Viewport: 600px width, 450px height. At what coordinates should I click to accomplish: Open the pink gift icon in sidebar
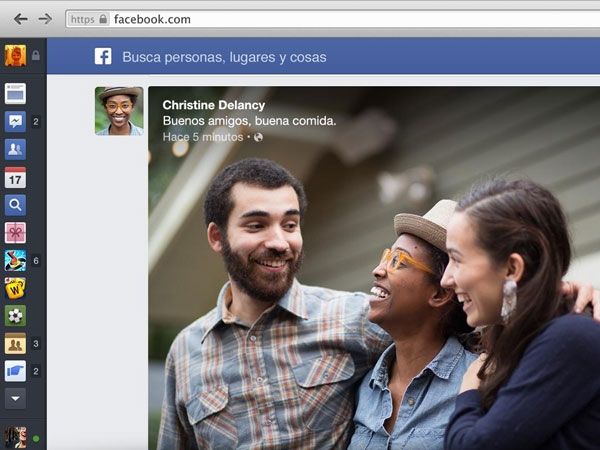pyautogui.click(x=15, y=233)
